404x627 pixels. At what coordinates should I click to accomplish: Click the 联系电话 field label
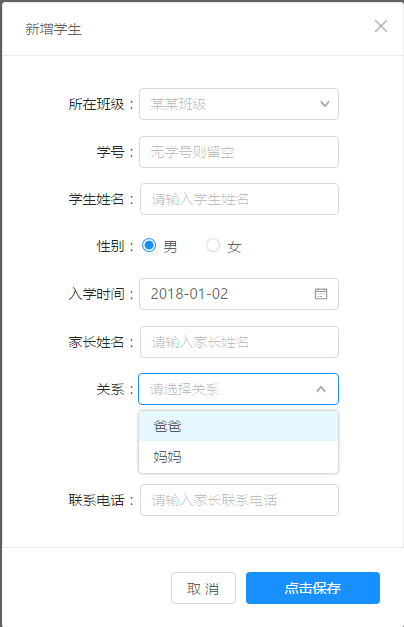(96, 500)
